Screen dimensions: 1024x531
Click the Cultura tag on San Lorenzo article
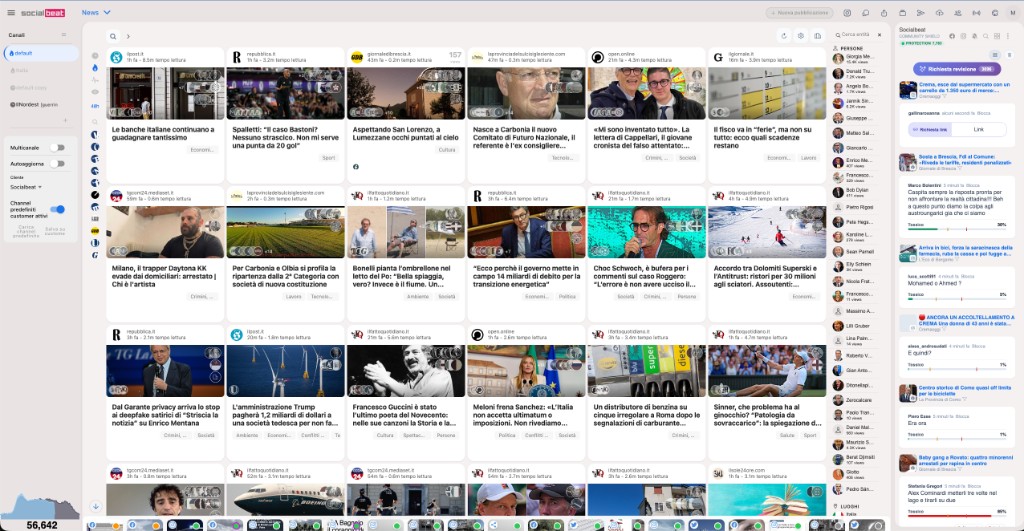click(x=447, y=150)
